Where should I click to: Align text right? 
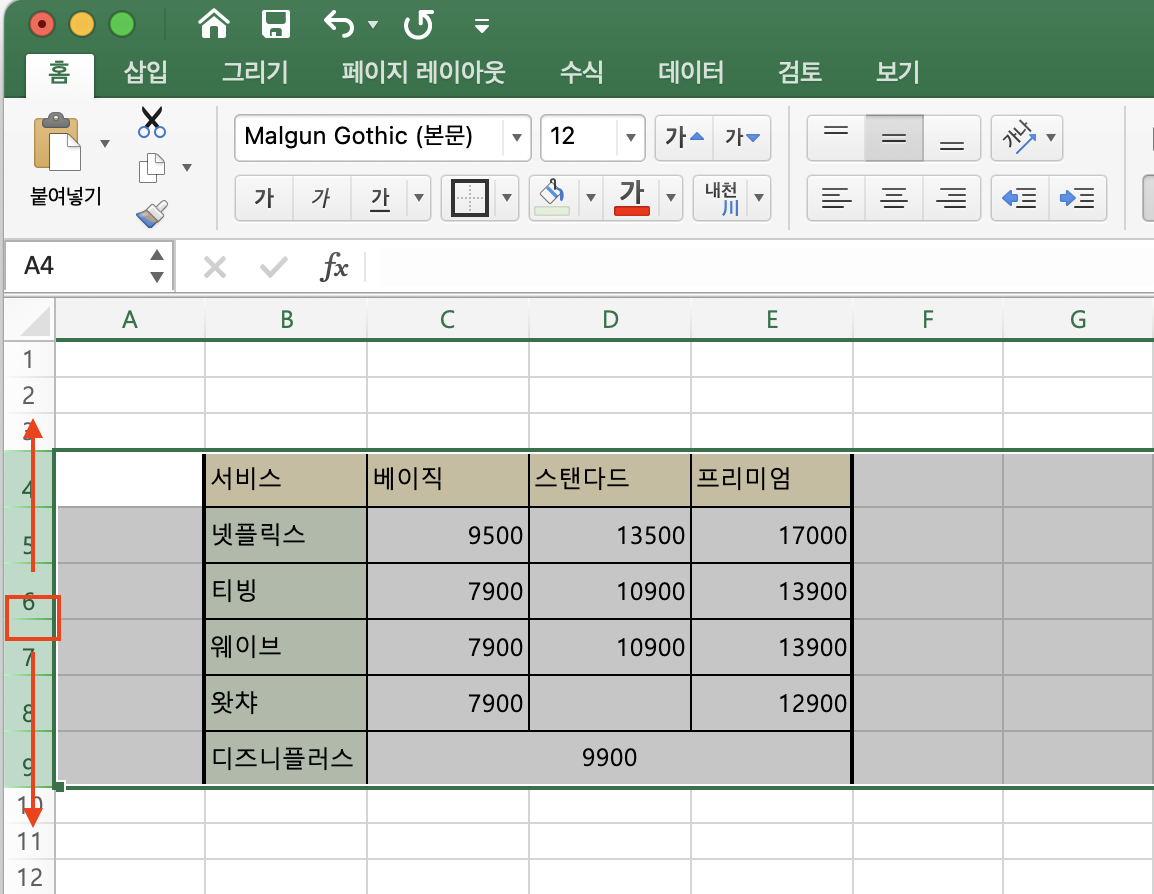point(952,198)
